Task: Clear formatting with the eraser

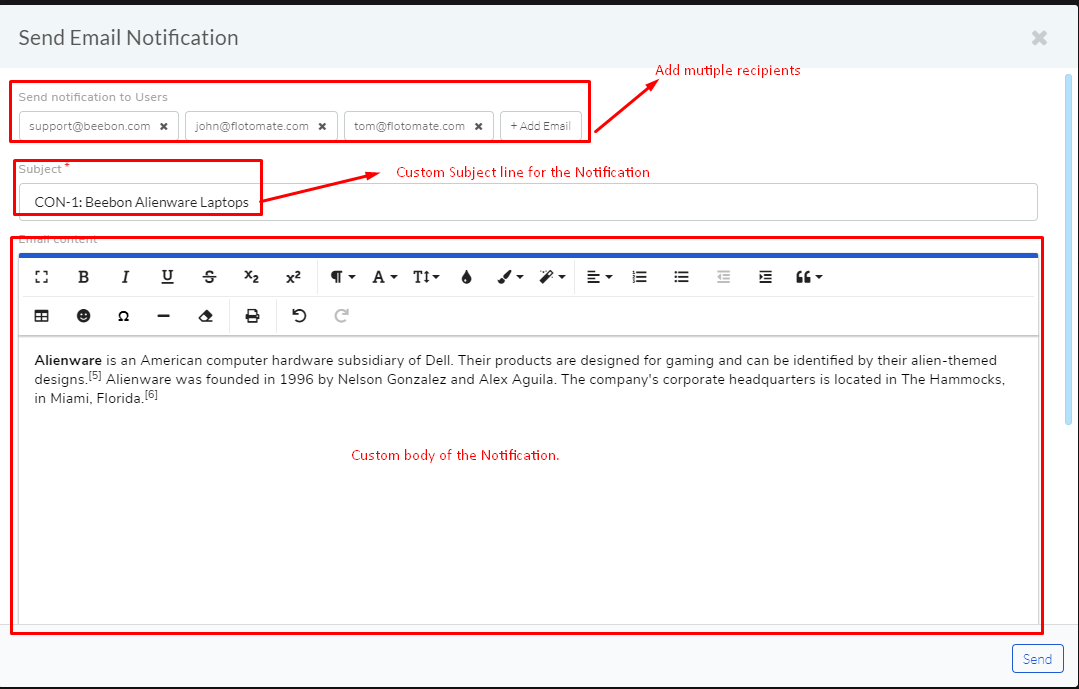Action: [205, 316]
